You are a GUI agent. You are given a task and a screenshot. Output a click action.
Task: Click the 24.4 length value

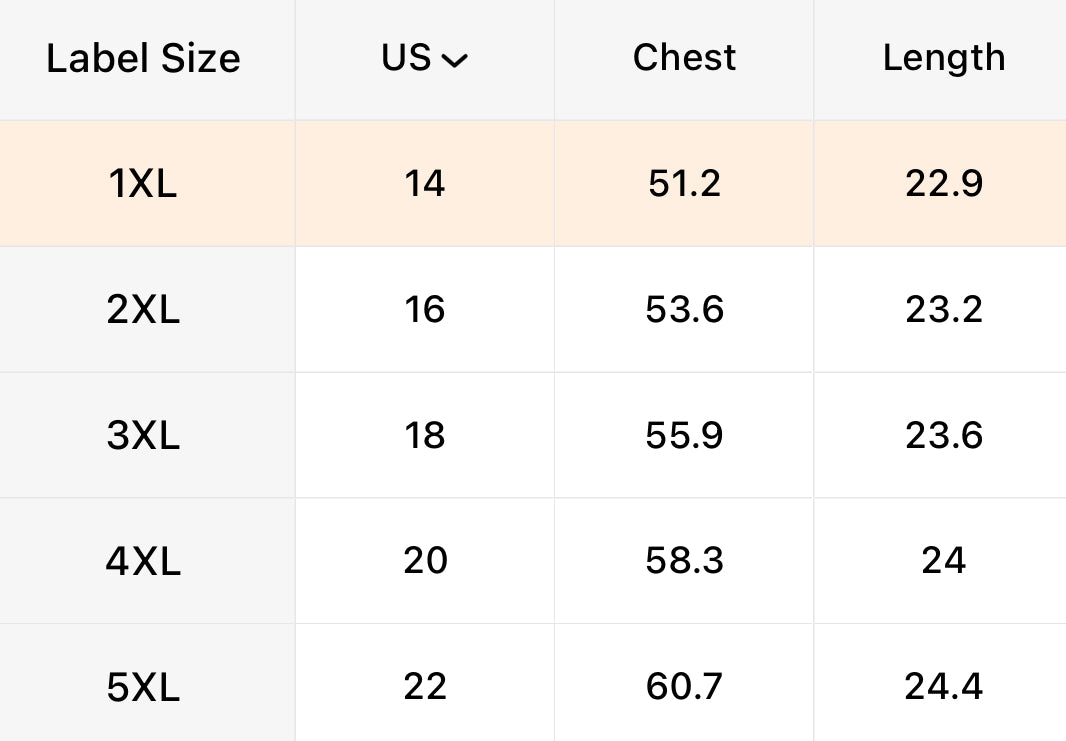944,687
